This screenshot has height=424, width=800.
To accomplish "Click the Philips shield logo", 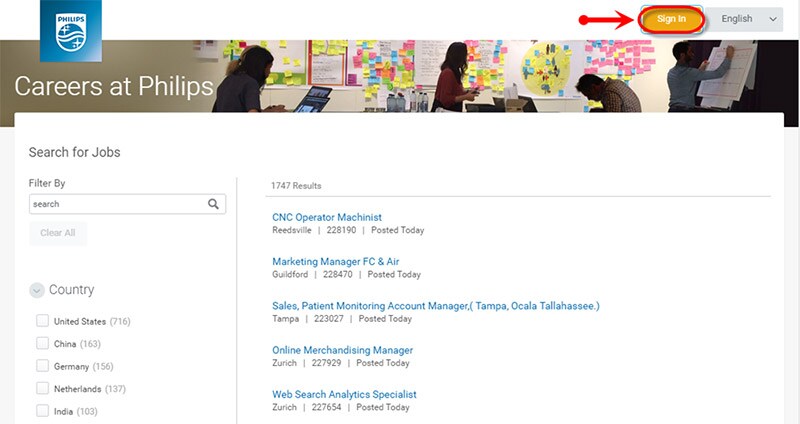I will pos(71,31).
